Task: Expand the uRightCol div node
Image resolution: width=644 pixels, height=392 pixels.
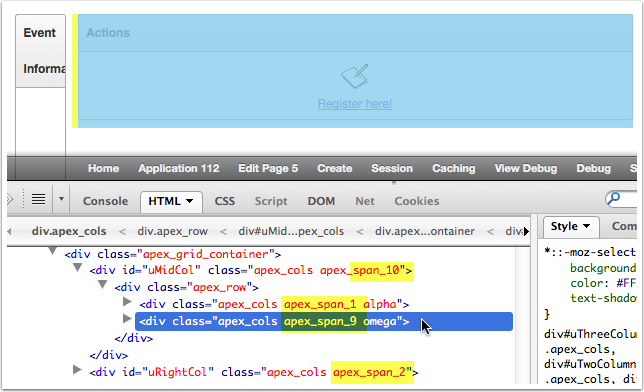Action: [x=77, y=370]
